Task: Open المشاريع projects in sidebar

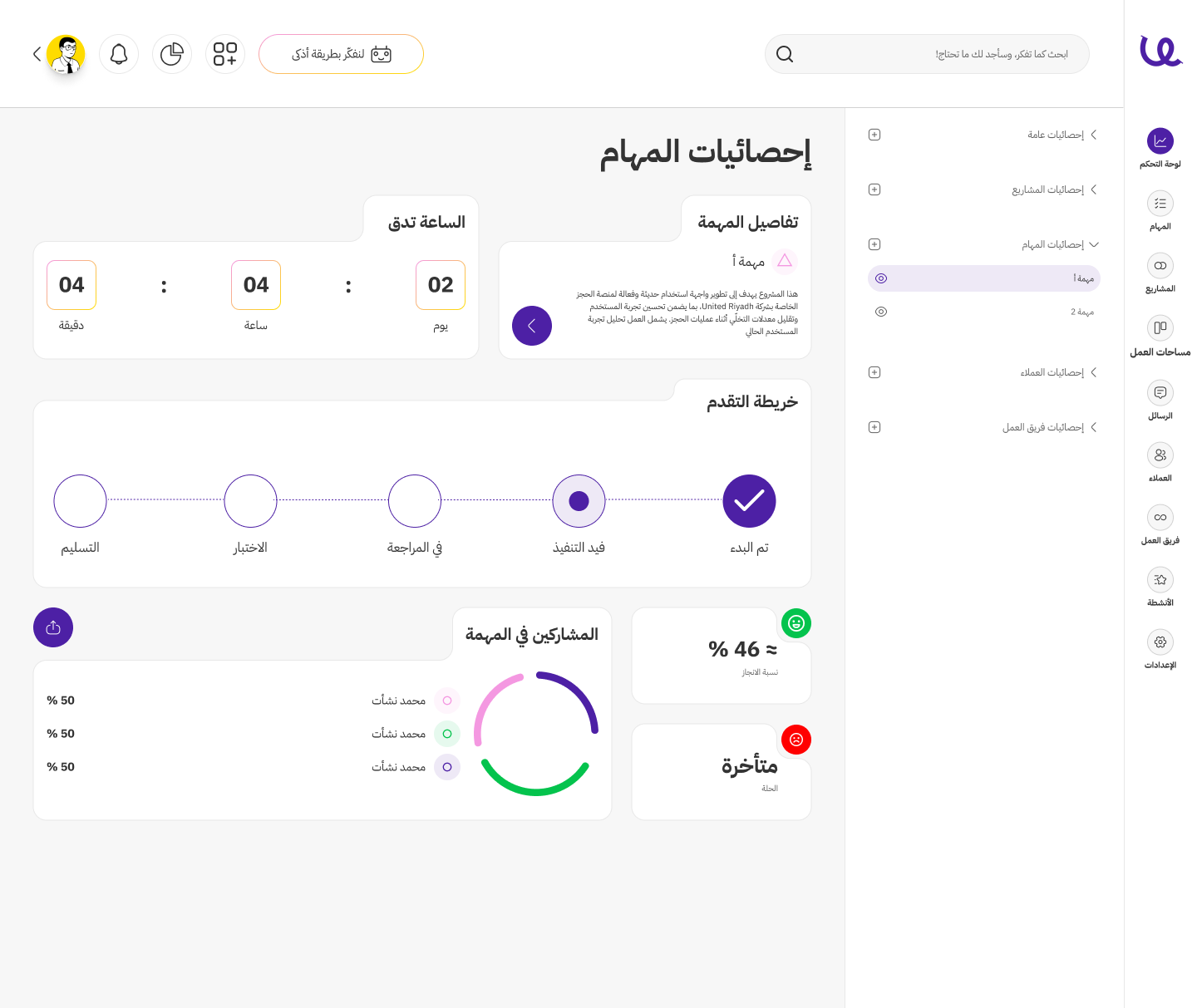Action: 1160,266
